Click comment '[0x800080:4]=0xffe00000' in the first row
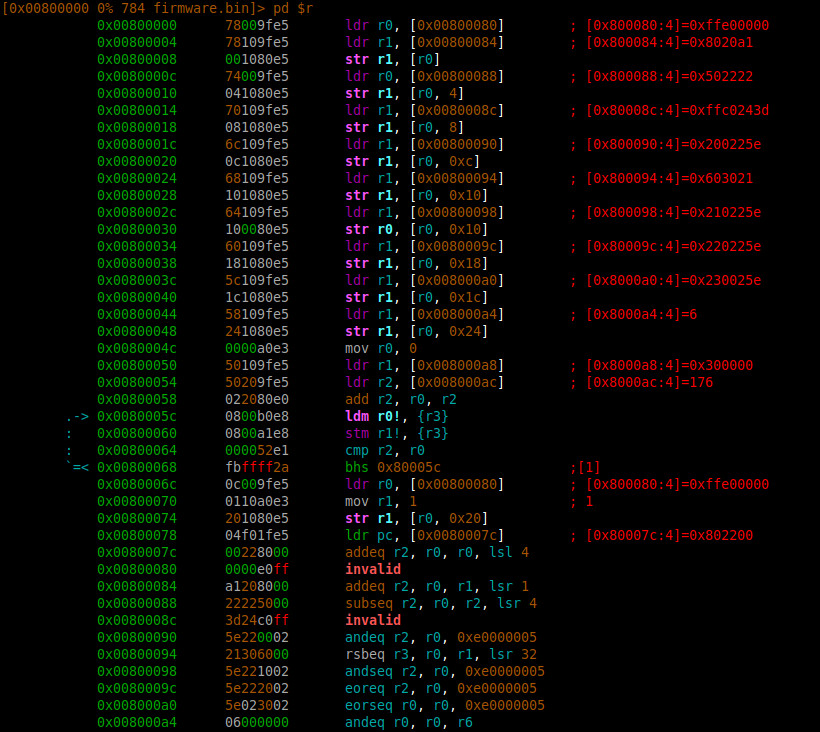Screen dimensions: 820x732 (x=677, y=25)
